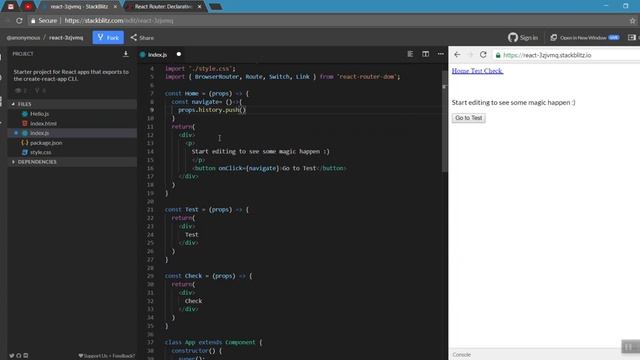Go forward in preview pane
The image size is (640, 360).
[x=470, y=55]
